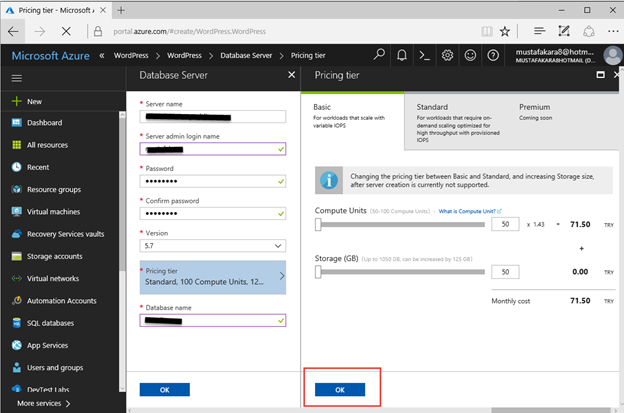
Task: Open the notifications bell icon
Action: pos(402,55)
